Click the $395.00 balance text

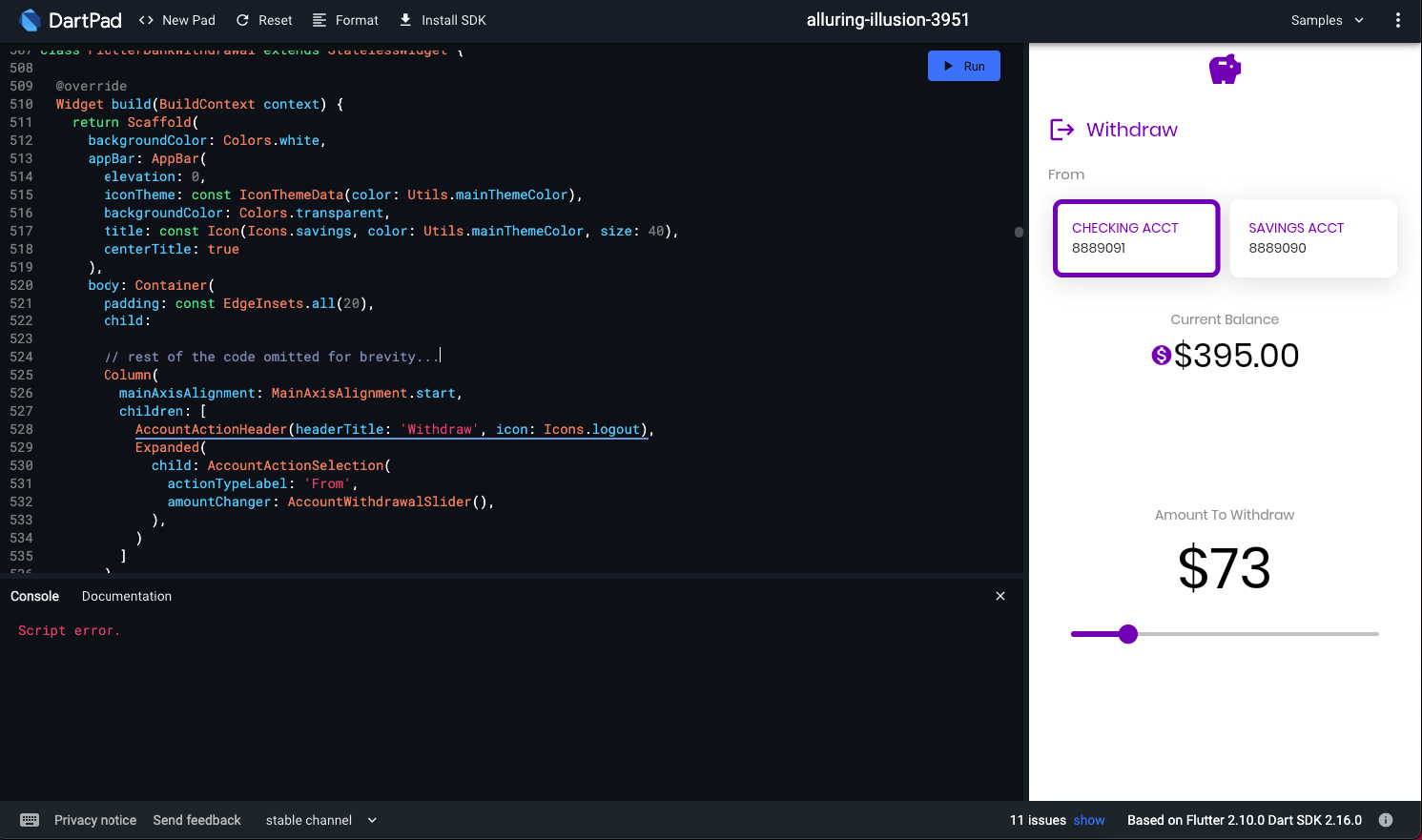click(x=1236, y=356)
